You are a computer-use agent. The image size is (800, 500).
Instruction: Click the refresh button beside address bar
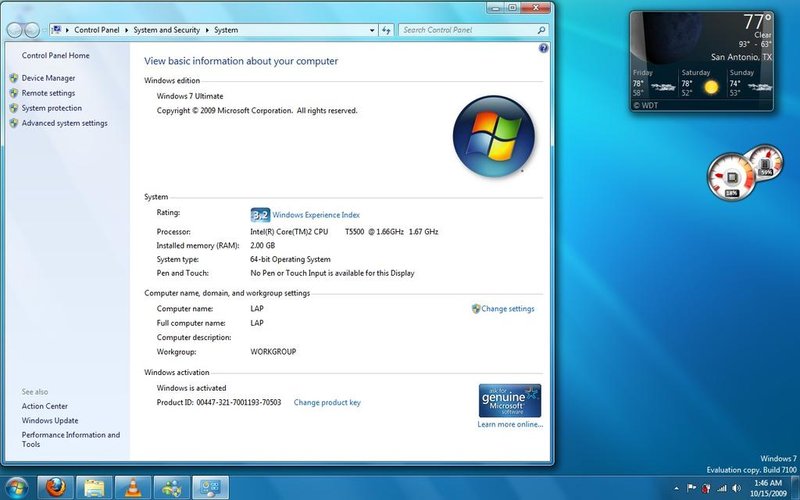coord(387,30)
